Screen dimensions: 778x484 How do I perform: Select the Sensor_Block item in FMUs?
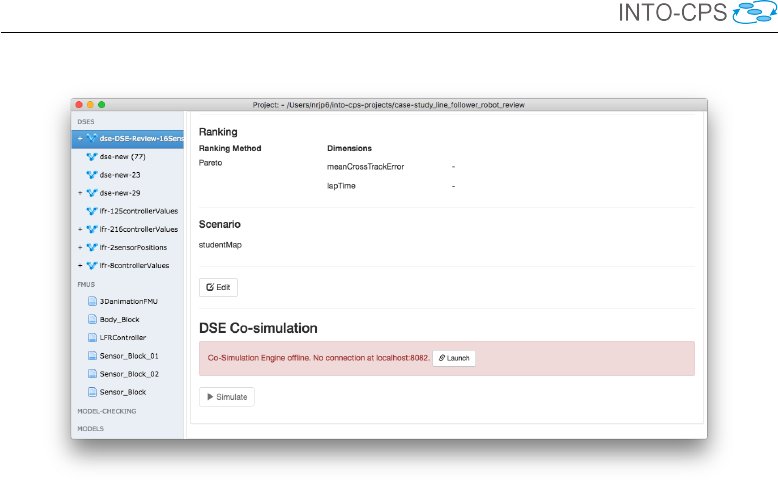click(123, 392)
